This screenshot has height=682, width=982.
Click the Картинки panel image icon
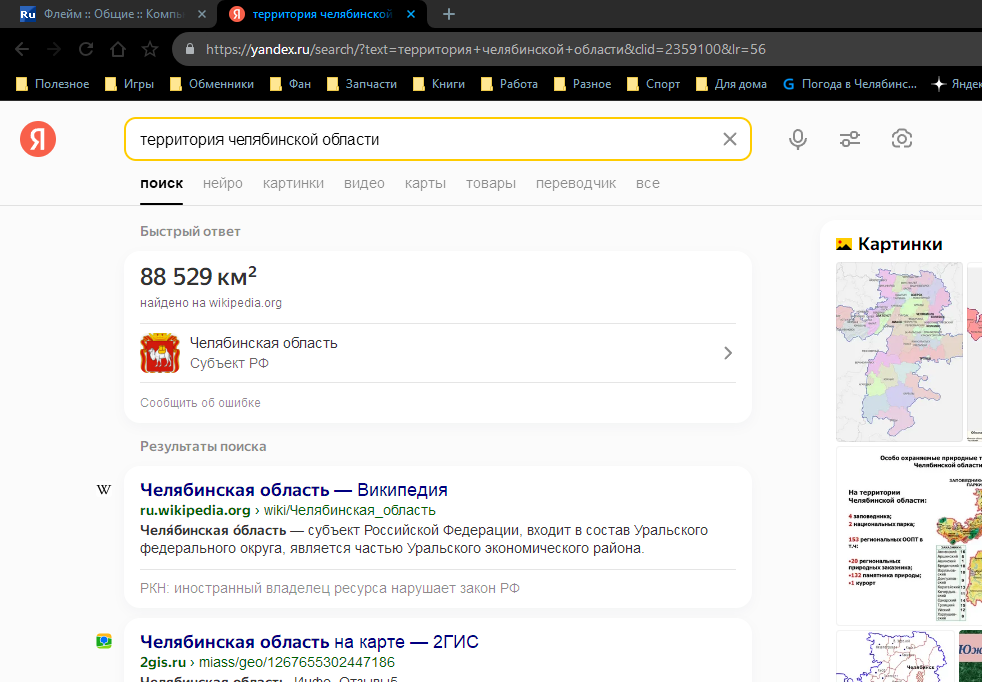pyautogui.click(x=844, y=244)
